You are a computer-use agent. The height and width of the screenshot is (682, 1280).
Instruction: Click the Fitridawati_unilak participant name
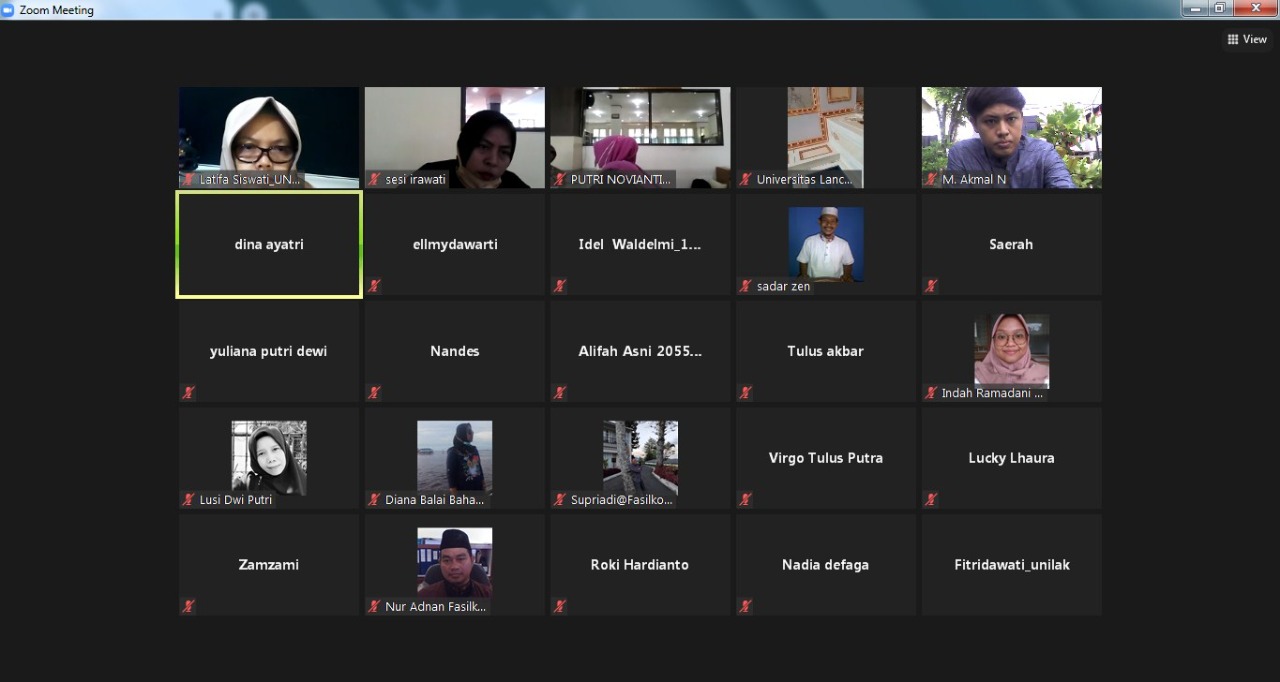pyautogui.click(x=1012, y=565)
